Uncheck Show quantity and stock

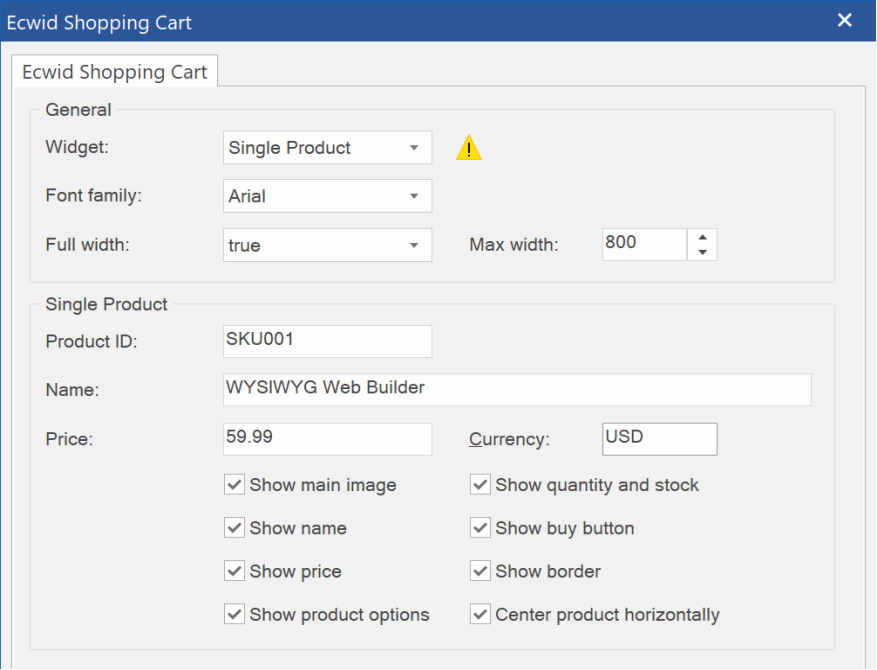[x=481, y=485]
